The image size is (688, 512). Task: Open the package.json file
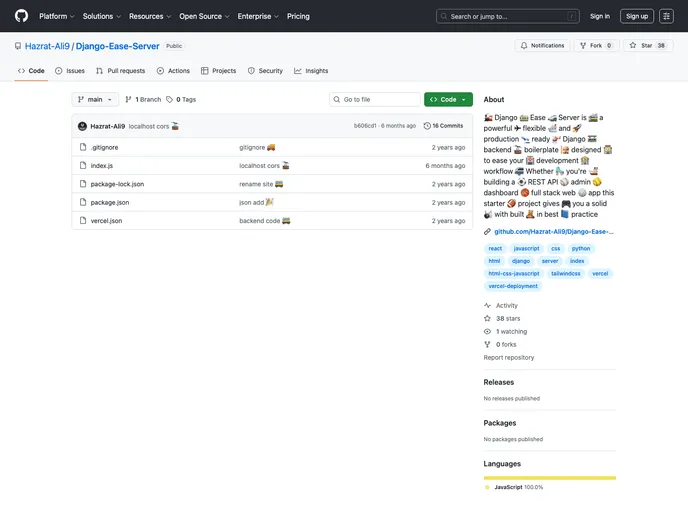coord(110,203)
